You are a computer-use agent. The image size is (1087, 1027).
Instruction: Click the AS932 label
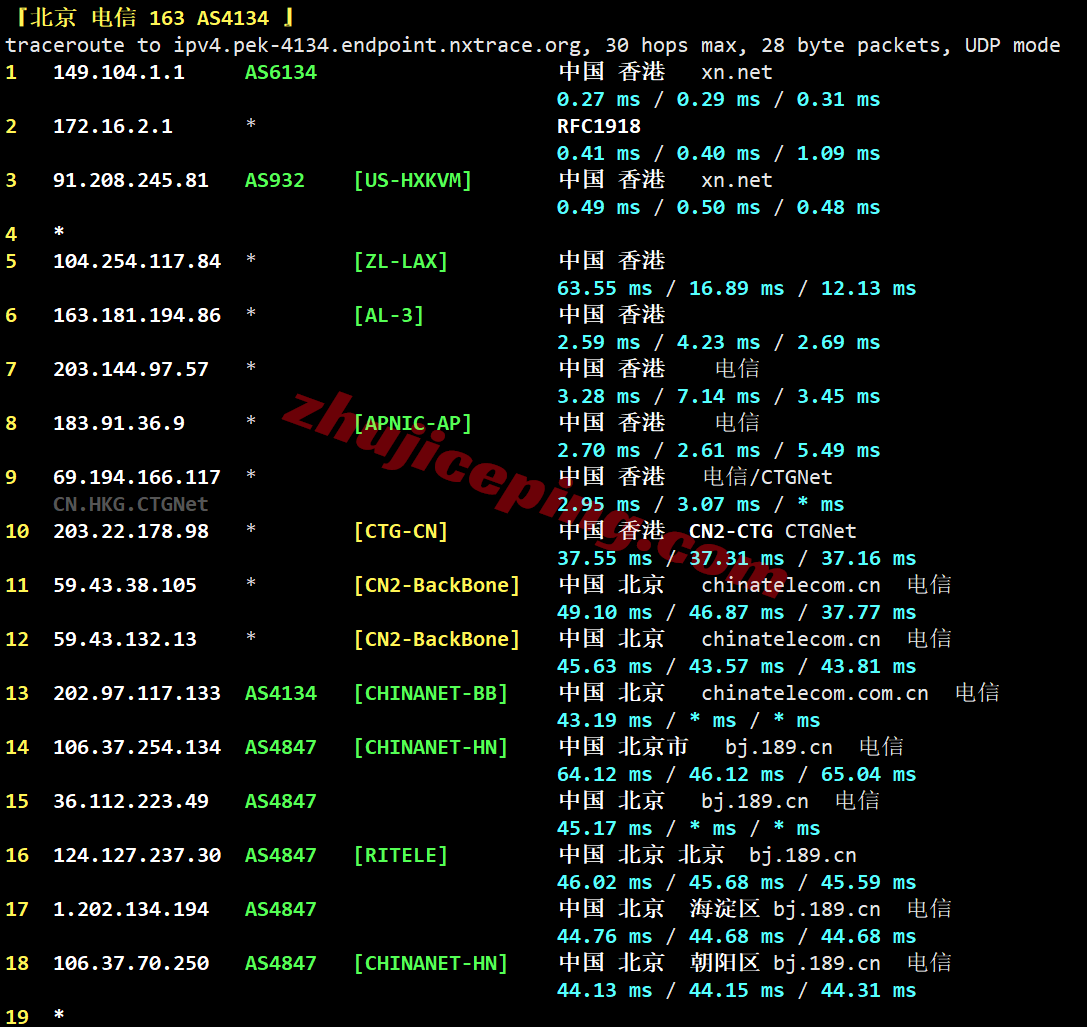275,180
